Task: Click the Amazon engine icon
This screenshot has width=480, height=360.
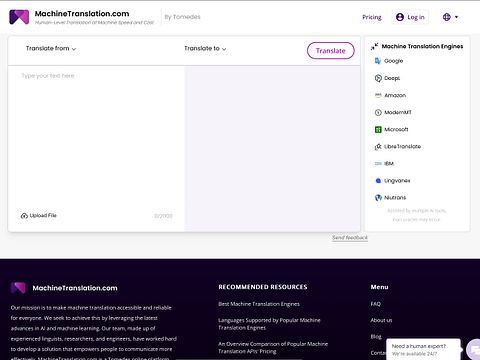Action: [378, 95]
